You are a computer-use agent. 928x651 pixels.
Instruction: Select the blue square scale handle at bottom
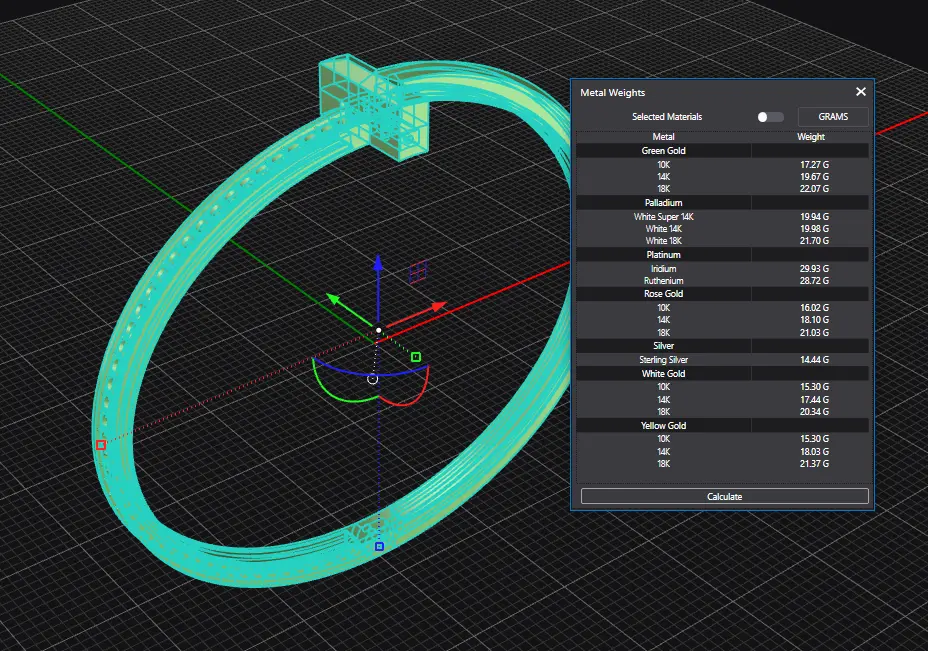(379, 547)
